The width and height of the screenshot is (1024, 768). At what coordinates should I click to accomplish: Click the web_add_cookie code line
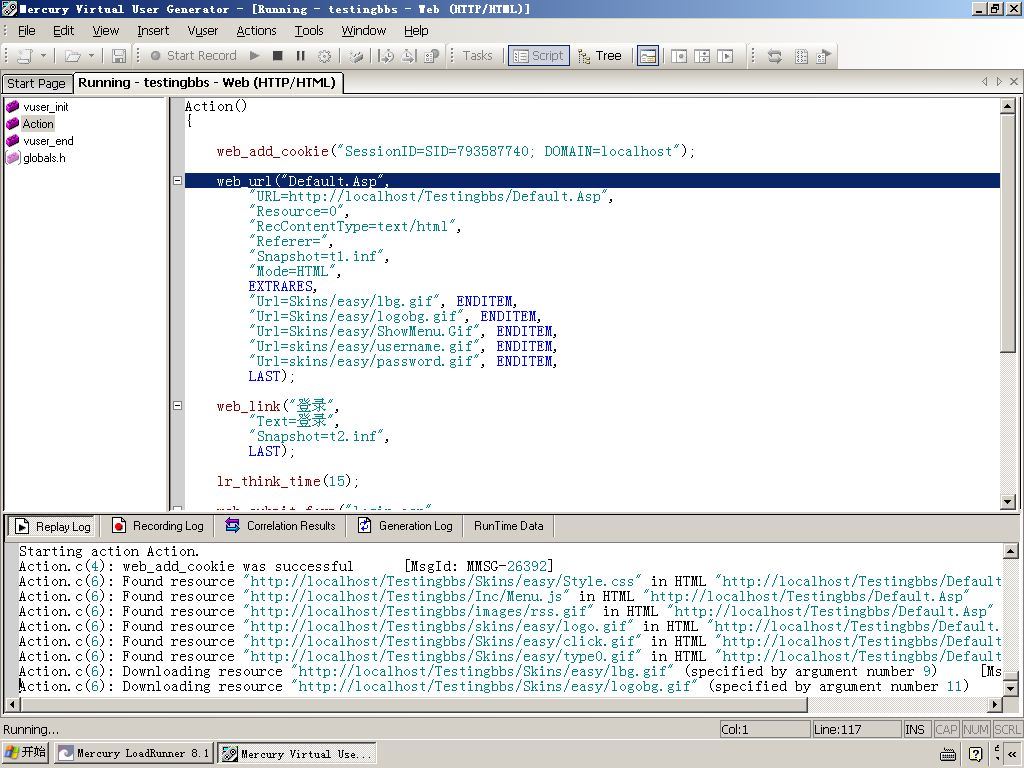(456, 152)
